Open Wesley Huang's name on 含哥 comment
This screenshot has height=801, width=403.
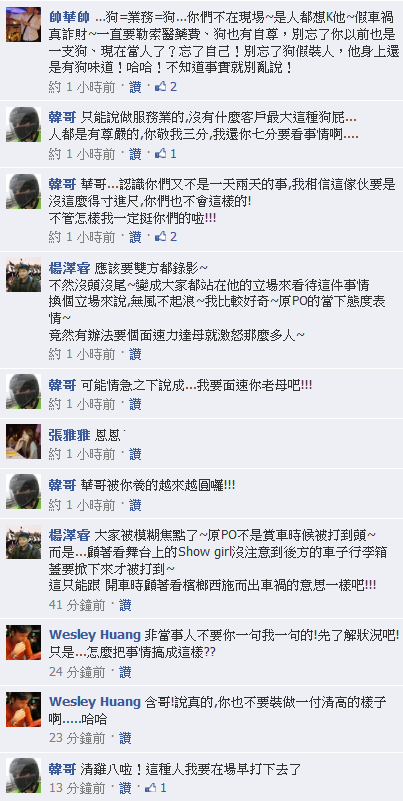[x=94, y=701]
